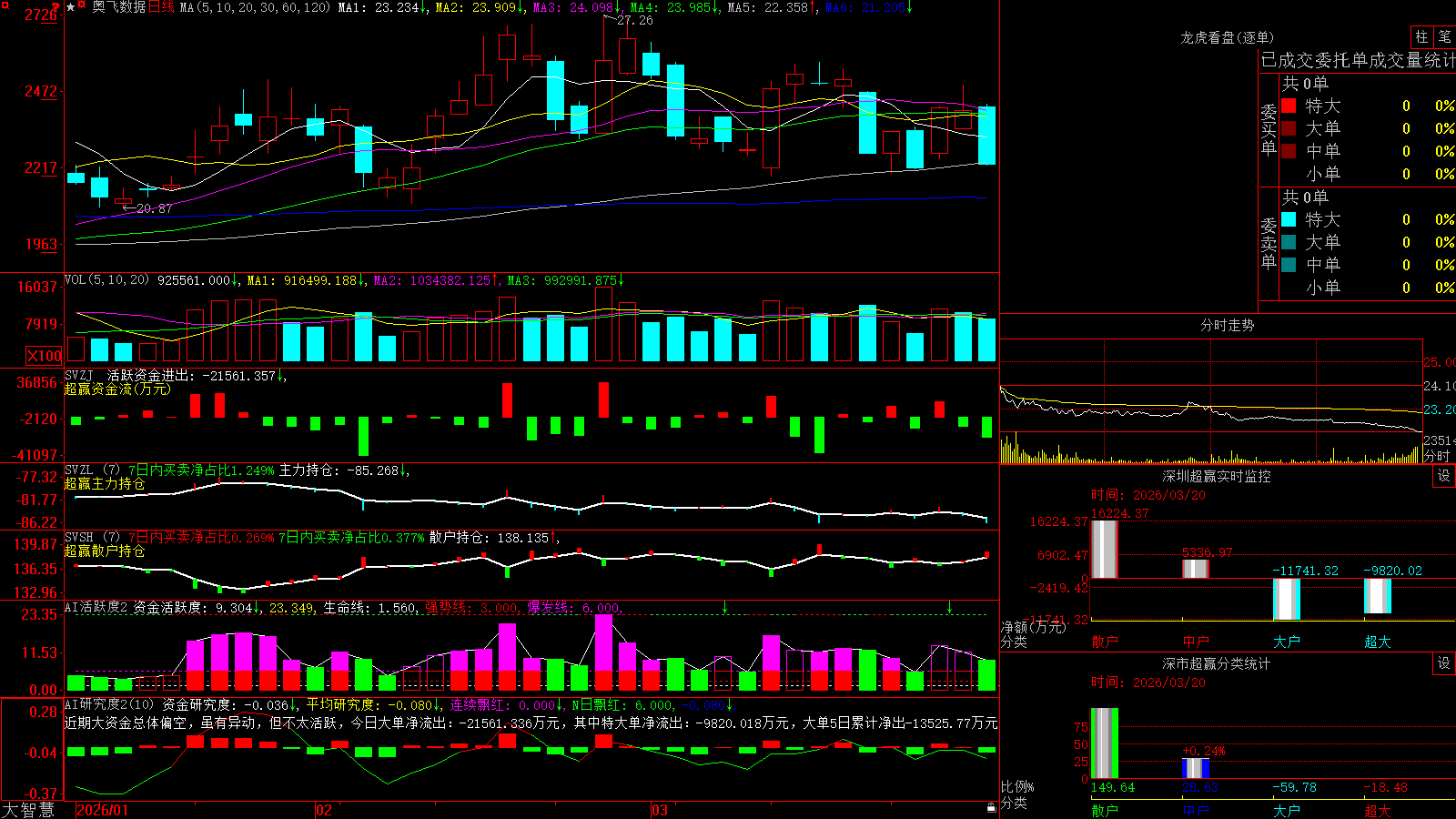1456x819 pixels.
Task: Click the 深市超赢分类统计 panel title
Action: click(x=1216, y=663)
